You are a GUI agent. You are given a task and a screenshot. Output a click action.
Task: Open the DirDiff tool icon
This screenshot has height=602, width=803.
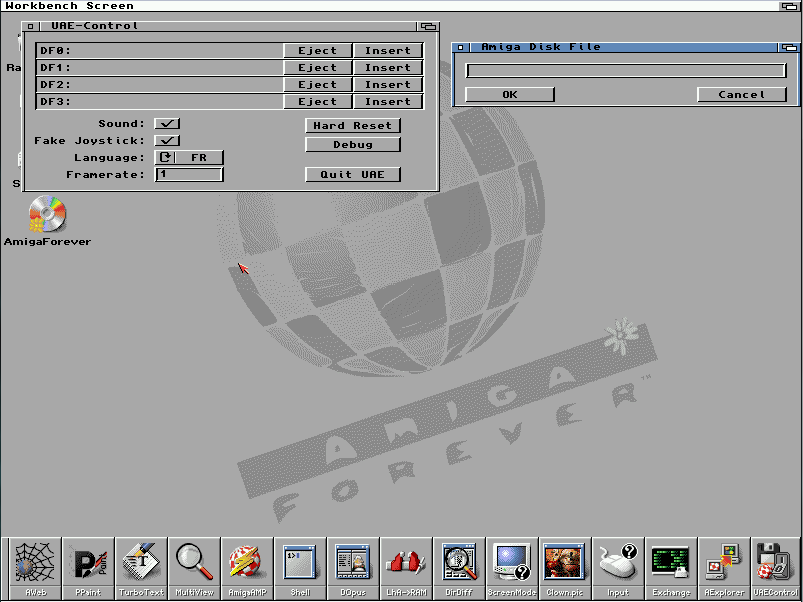459,568
